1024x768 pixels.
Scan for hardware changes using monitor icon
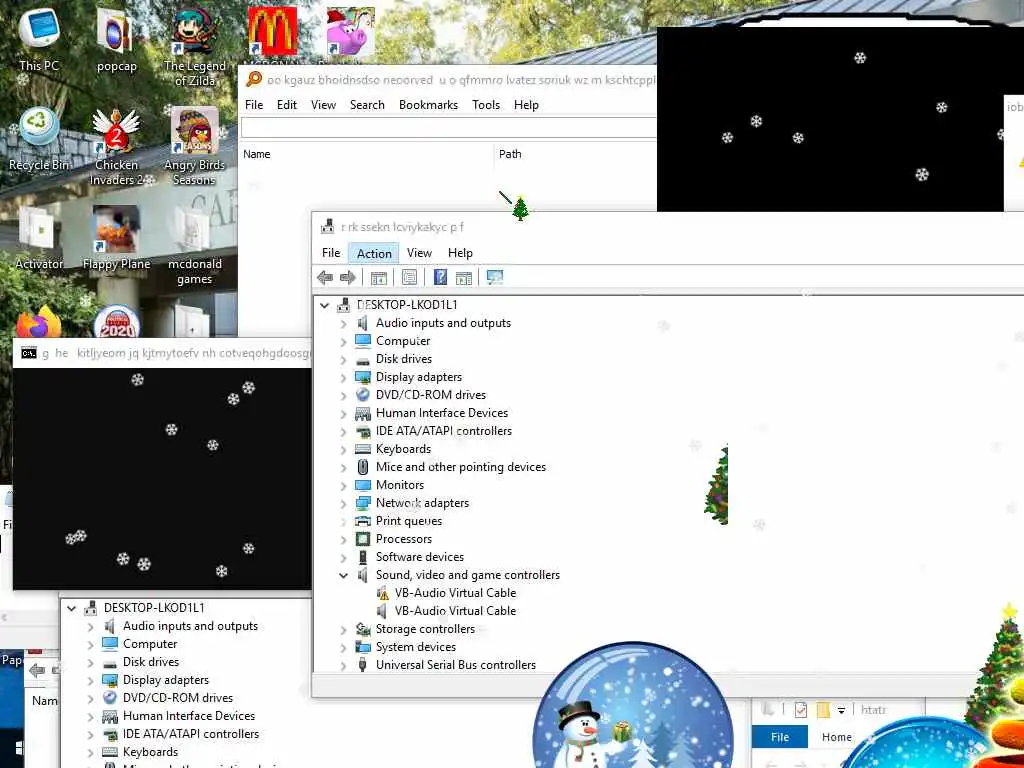[495, 278]
